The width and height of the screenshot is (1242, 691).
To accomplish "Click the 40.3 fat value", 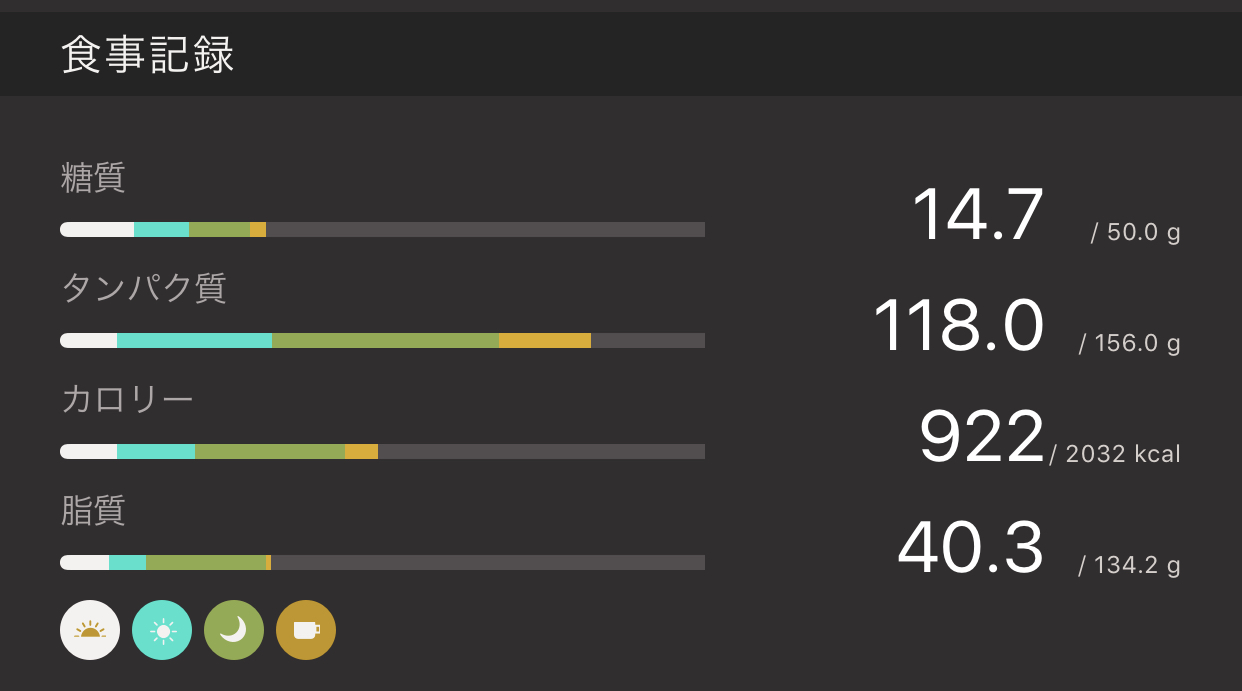I will 970,548.
